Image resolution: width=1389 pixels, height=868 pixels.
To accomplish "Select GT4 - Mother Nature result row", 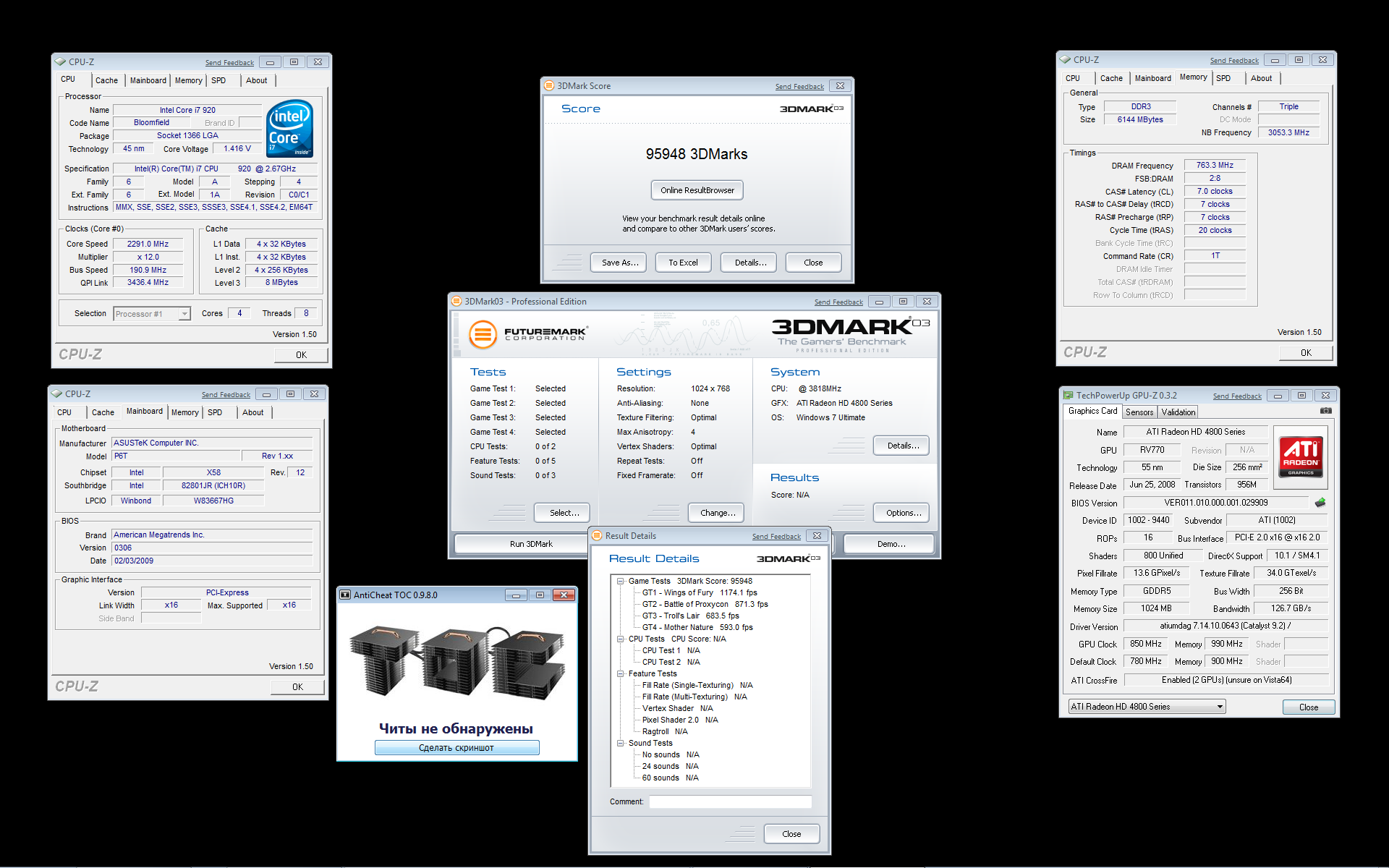I will point(697,627).
